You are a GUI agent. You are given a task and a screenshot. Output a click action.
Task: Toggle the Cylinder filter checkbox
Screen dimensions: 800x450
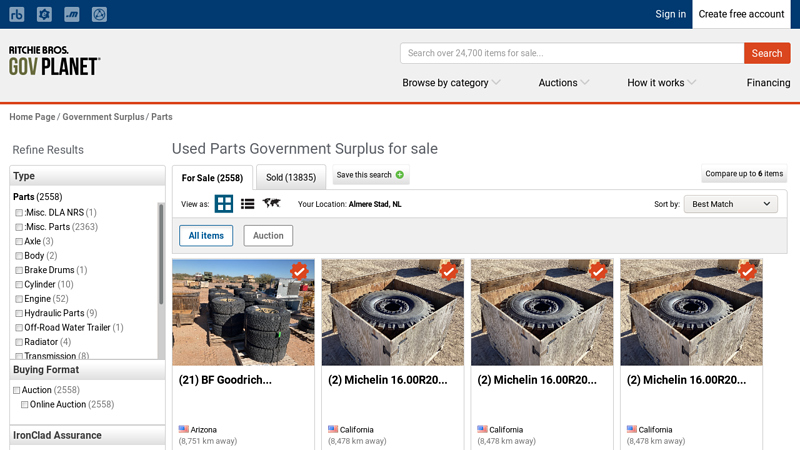point(19,285)
